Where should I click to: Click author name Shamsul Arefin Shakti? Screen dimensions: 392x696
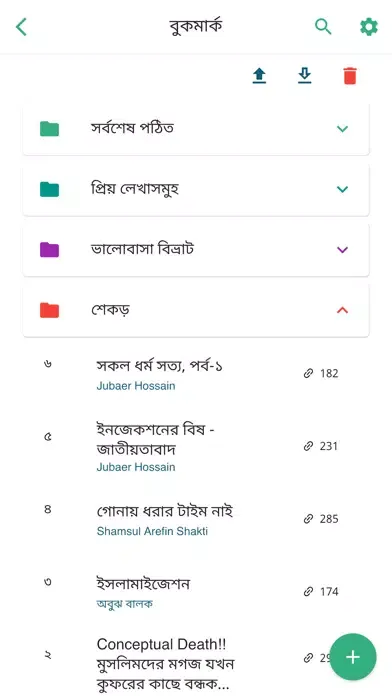click(152, 531)
